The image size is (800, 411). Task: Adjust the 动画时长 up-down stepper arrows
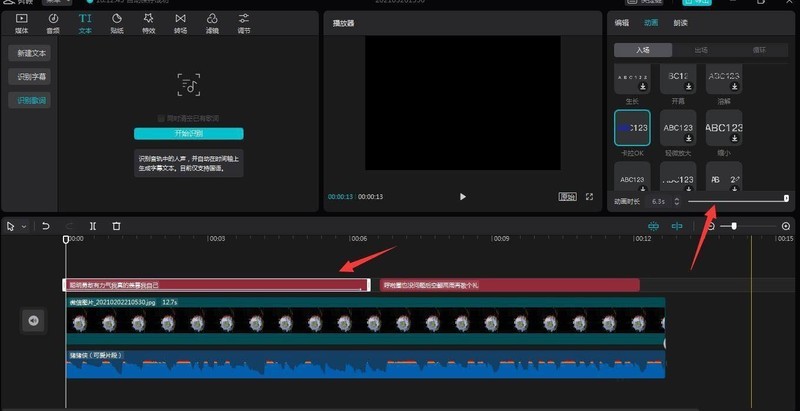coord(677,201)
